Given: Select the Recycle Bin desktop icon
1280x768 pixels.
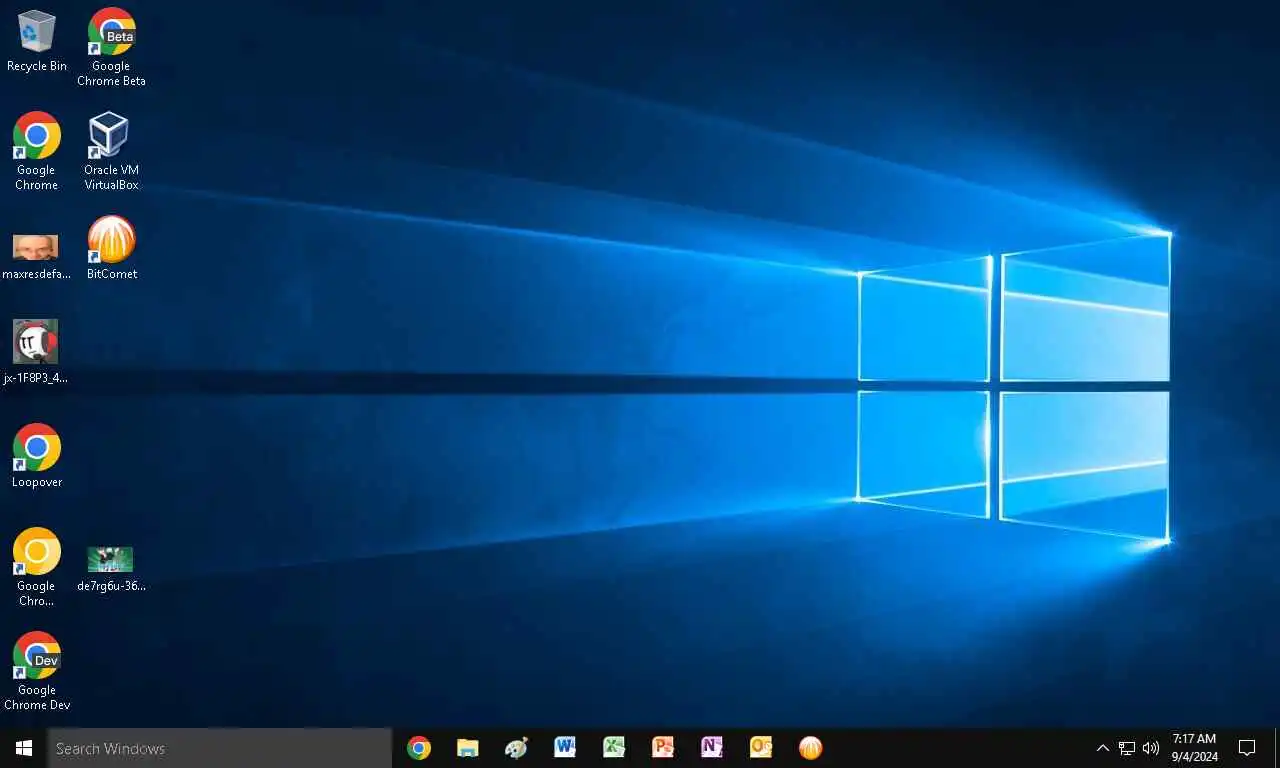Looking at the screenshot, I should pos(37,40).
